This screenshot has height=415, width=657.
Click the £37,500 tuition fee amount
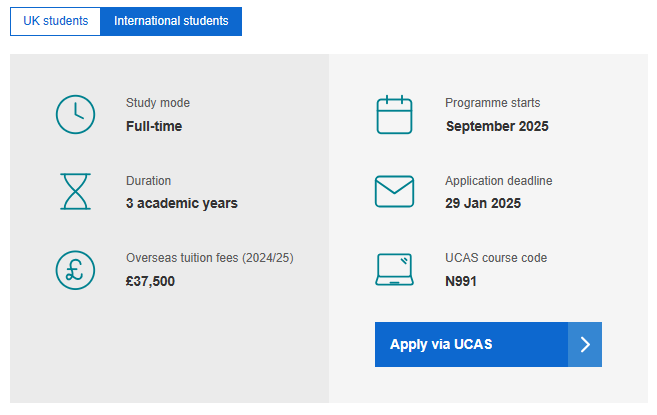click(x=150, y=281)
